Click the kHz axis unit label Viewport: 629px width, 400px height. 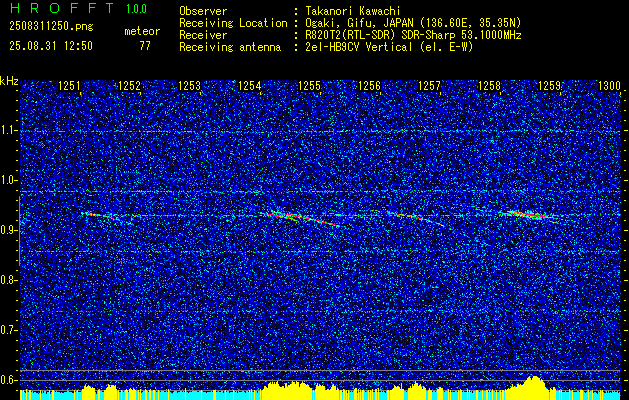[9, 81]
